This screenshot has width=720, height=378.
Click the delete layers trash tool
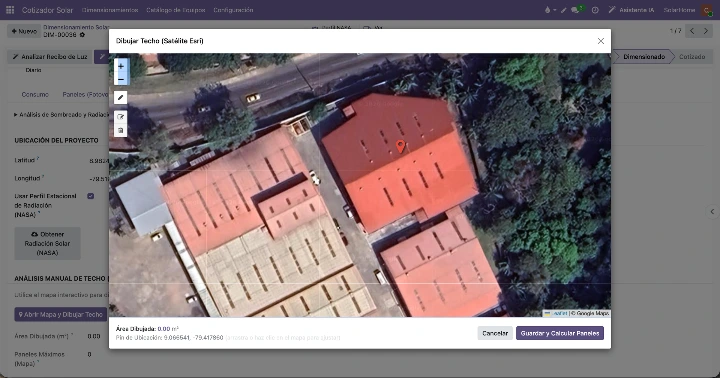(121, 130)
